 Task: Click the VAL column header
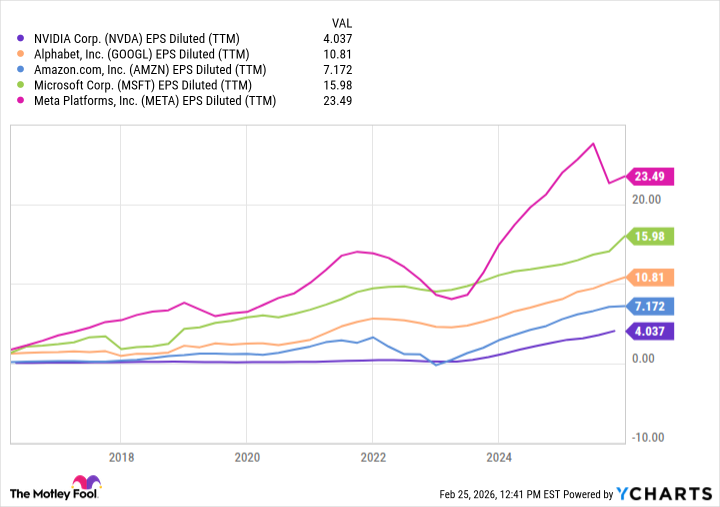[341, 22]
